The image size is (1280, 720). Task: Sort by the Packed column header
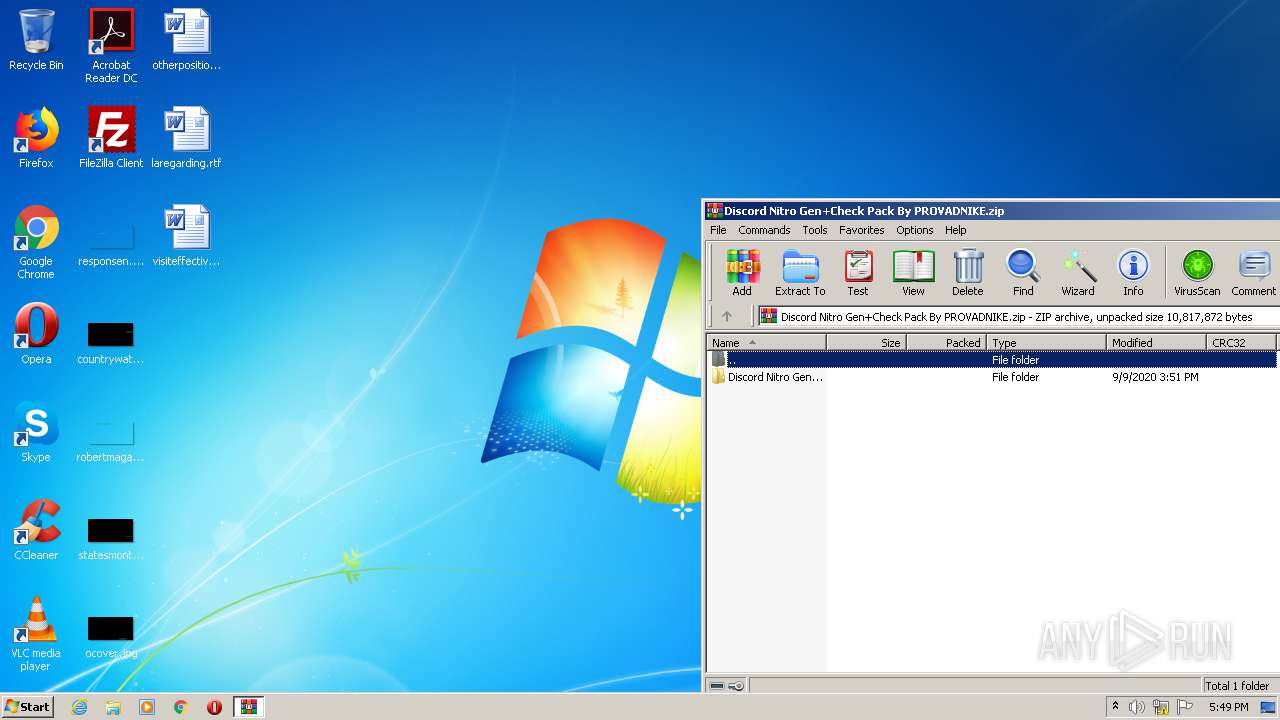(x=946, y=342)
